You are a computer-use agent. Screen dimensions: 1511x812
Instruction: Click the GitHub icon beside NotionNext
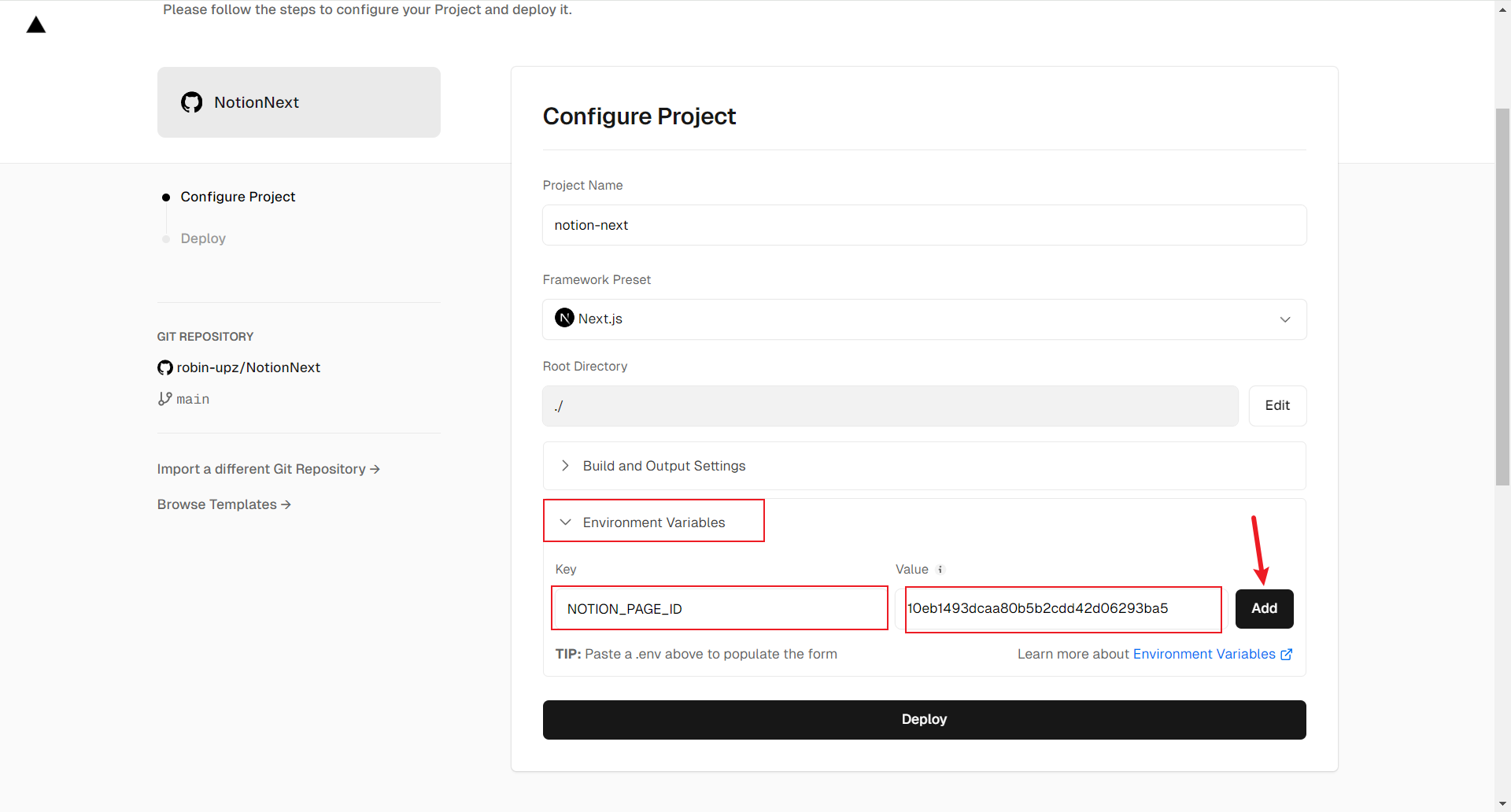192,102
